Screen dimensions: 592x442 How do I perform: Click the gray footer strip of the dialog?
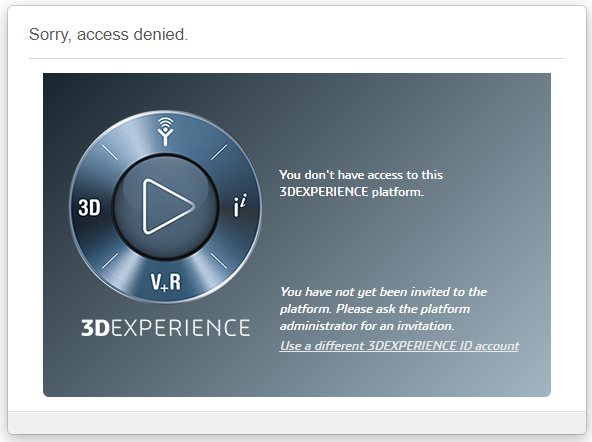[x=297, y=423]
